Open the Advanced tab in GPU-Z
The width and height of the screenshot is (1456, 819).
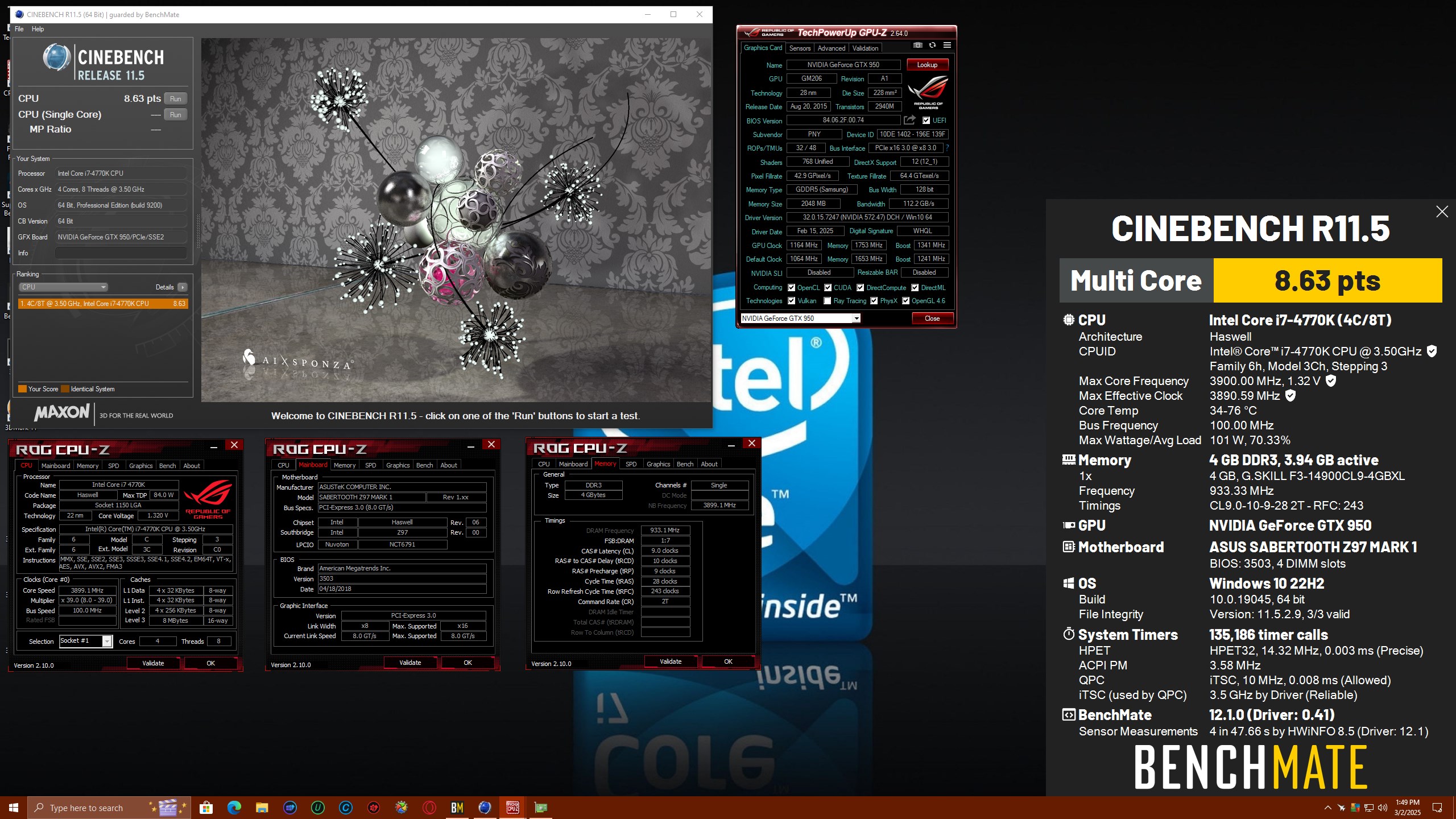pyautogui.click(x=831, y=48)
